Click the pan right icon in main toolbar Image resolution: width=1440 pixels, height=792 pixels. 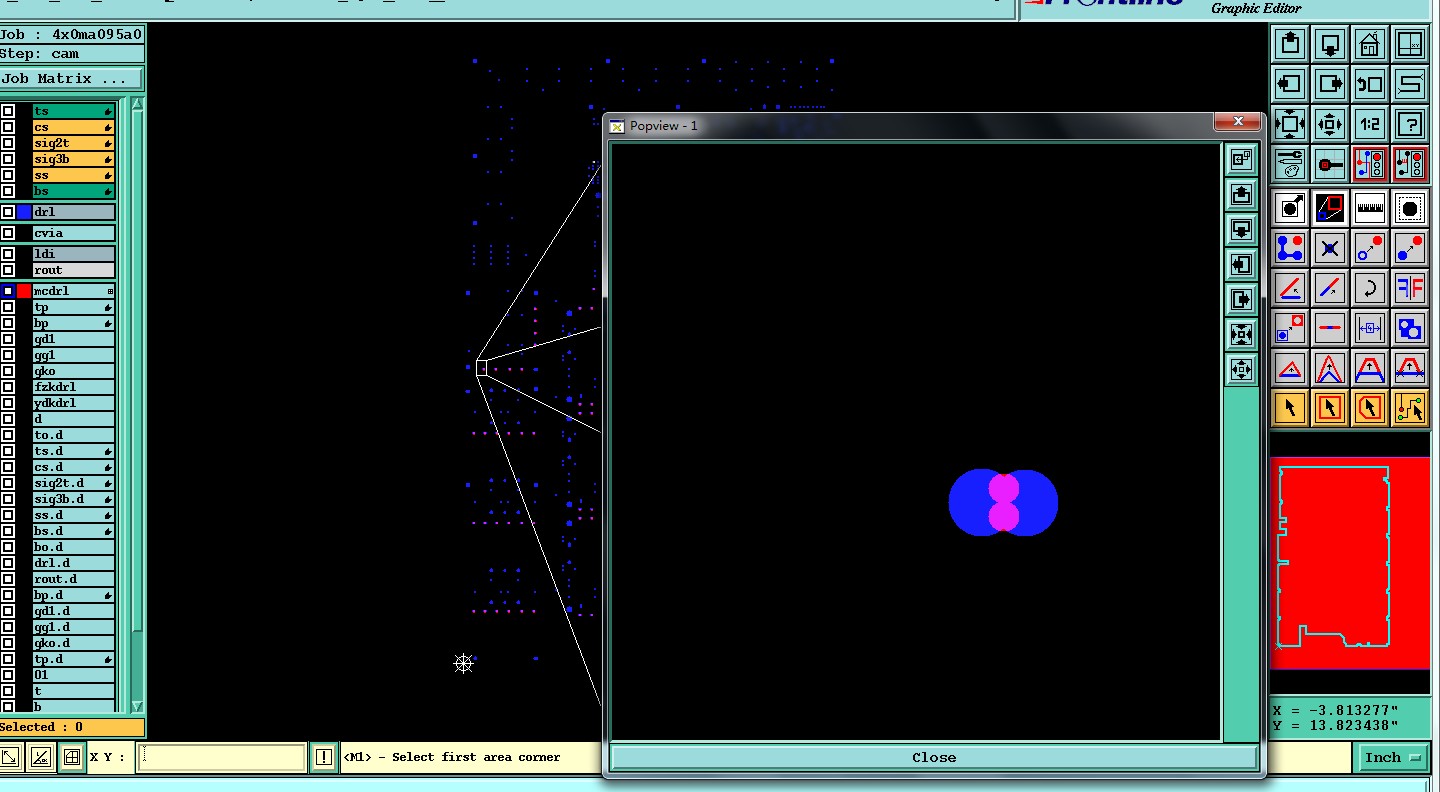[x=1330, y=84]
